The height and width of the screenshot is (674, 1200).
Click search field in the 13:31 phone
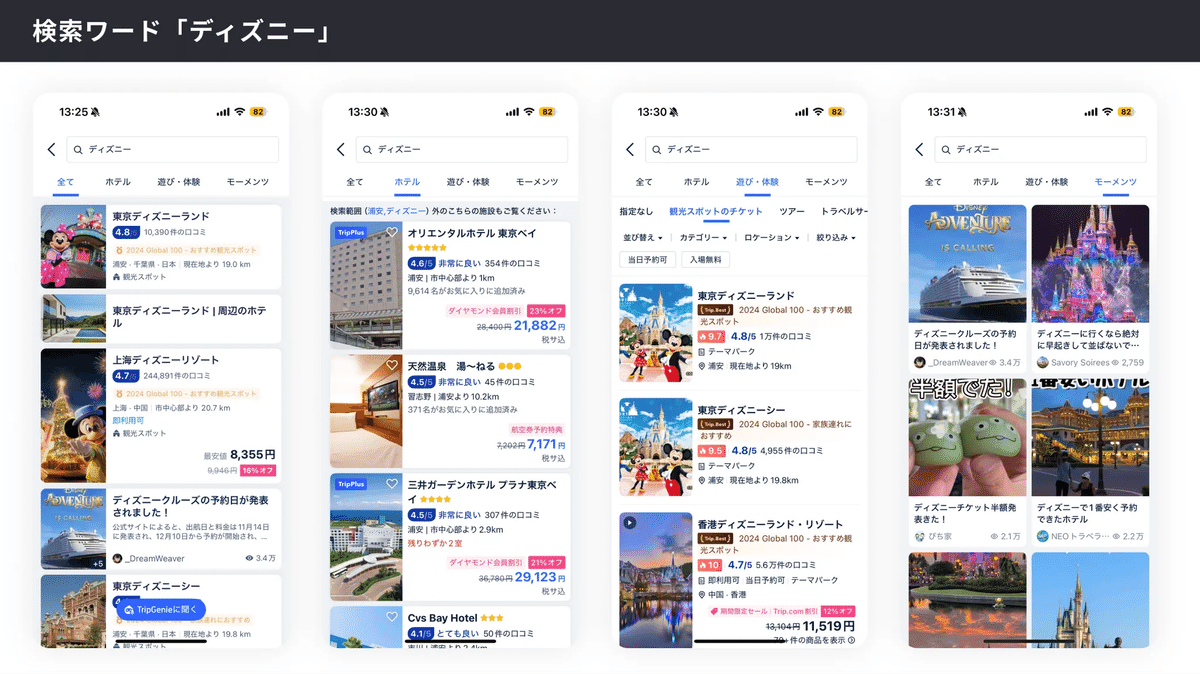pyautogui.click(x=1041, y=149)
